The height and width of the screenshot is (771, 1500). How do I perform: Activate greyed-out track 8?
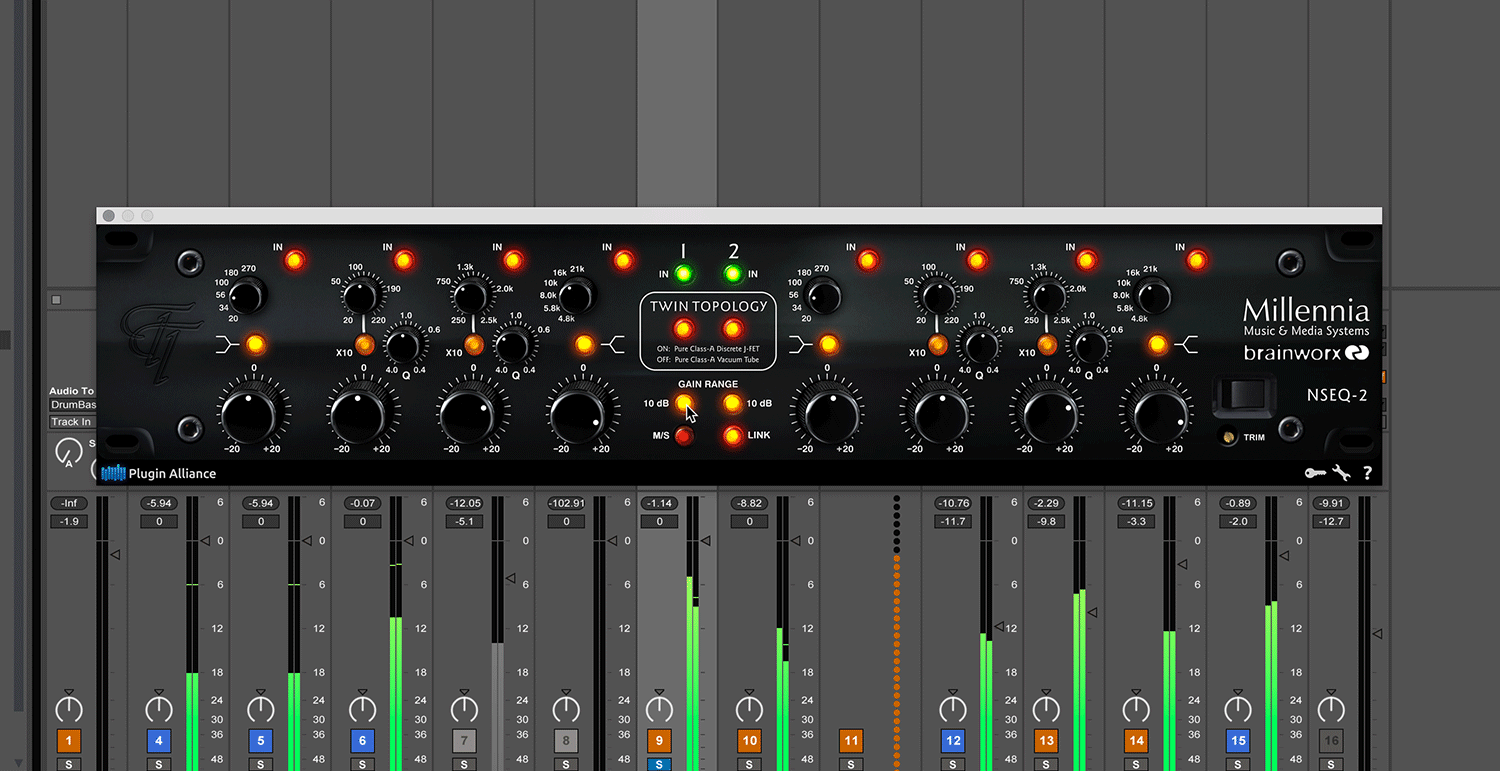tap(566, 741)
